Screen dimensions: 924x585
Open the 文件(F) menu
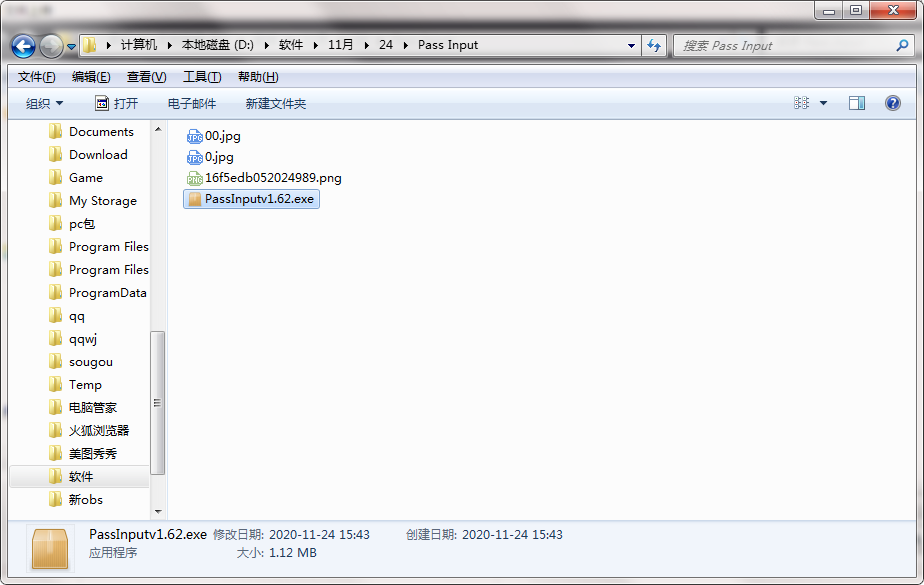coord(37,77)
